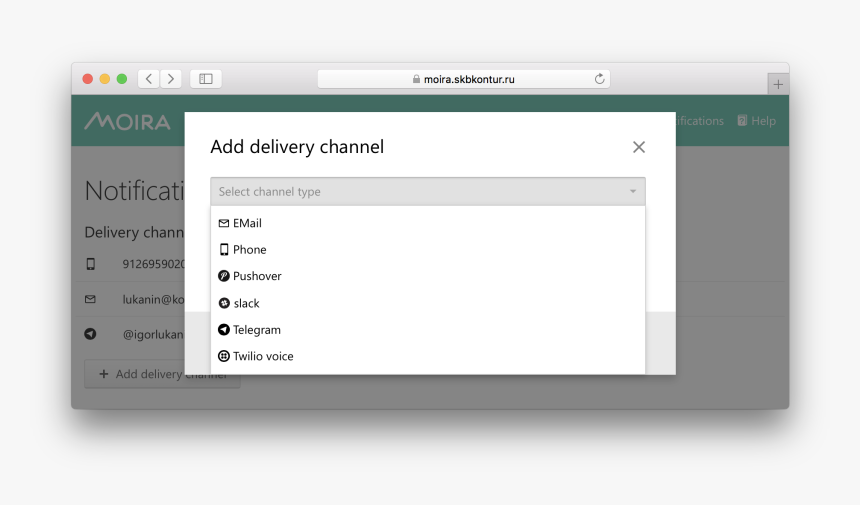Click the dropdown arrow of channel type
This screenshot has width=860, height=505.
tap(633, 191)
